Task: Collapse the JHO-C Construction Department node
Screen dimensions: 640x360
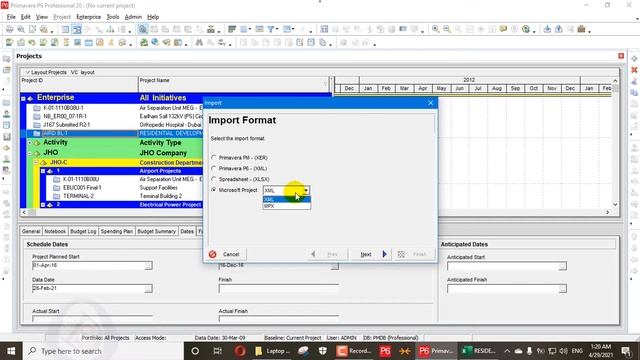Action: (x=36, y=162)
